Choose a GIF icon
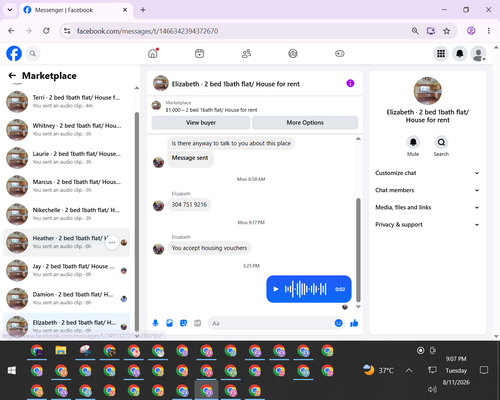The width and height of the screenshot is (500, 400). [x=197, y=323]
